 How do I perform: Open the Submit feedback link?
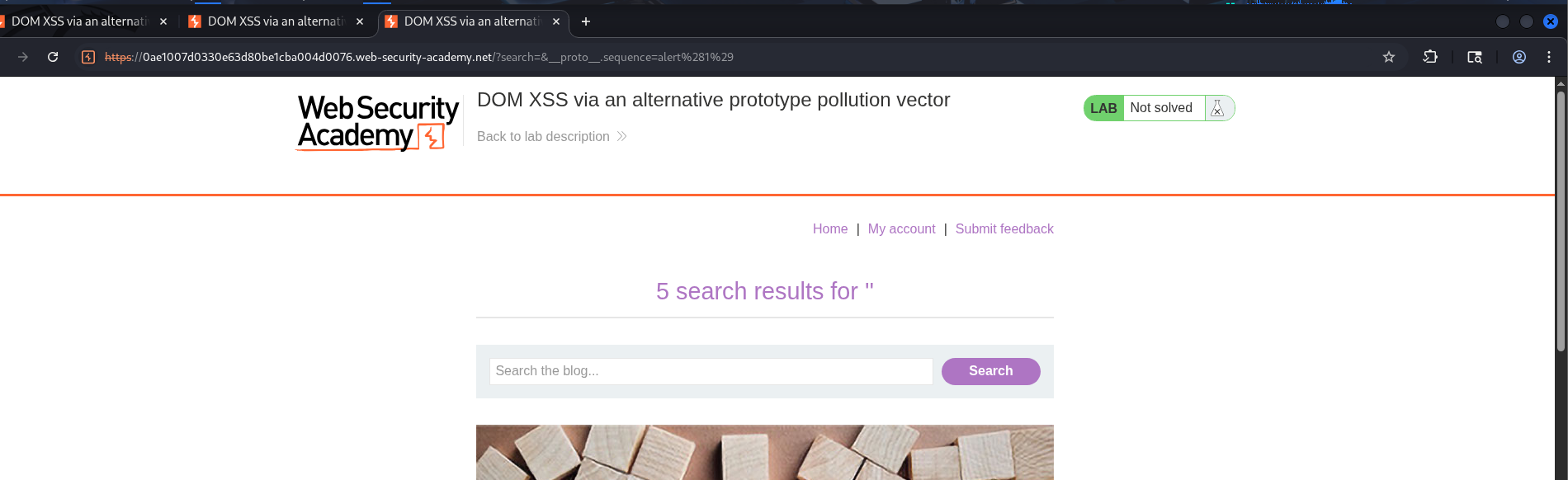tap(1004, 228)
